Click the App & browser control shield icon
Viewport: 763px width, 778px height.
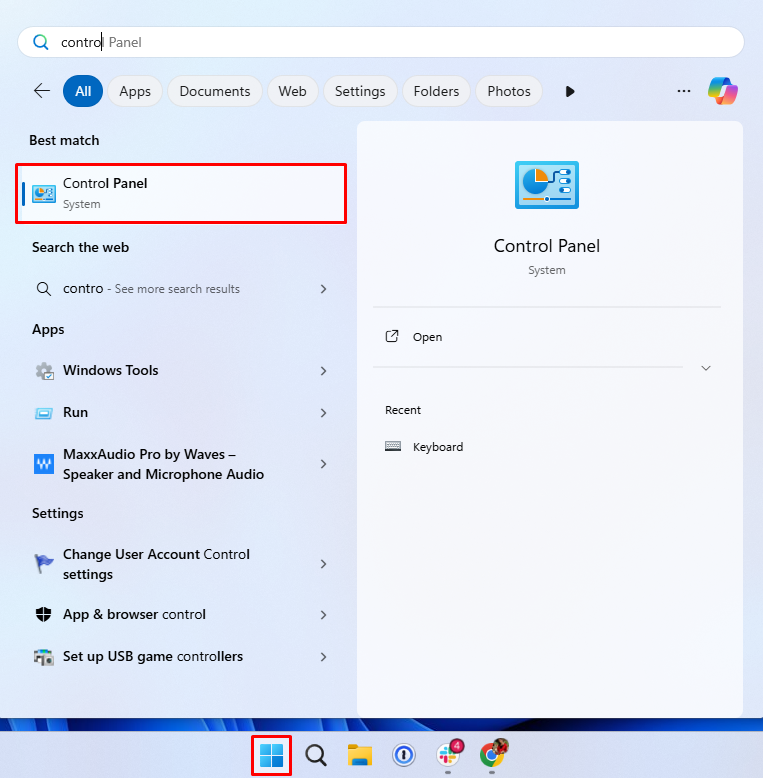pos(44,615)
